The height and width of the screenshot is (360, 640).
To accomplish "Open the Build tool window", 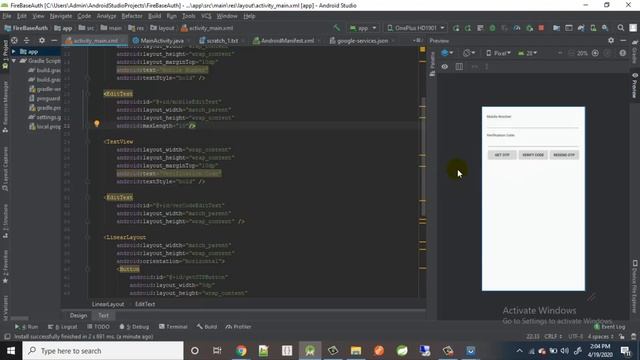I will click(x=207, y=327).
